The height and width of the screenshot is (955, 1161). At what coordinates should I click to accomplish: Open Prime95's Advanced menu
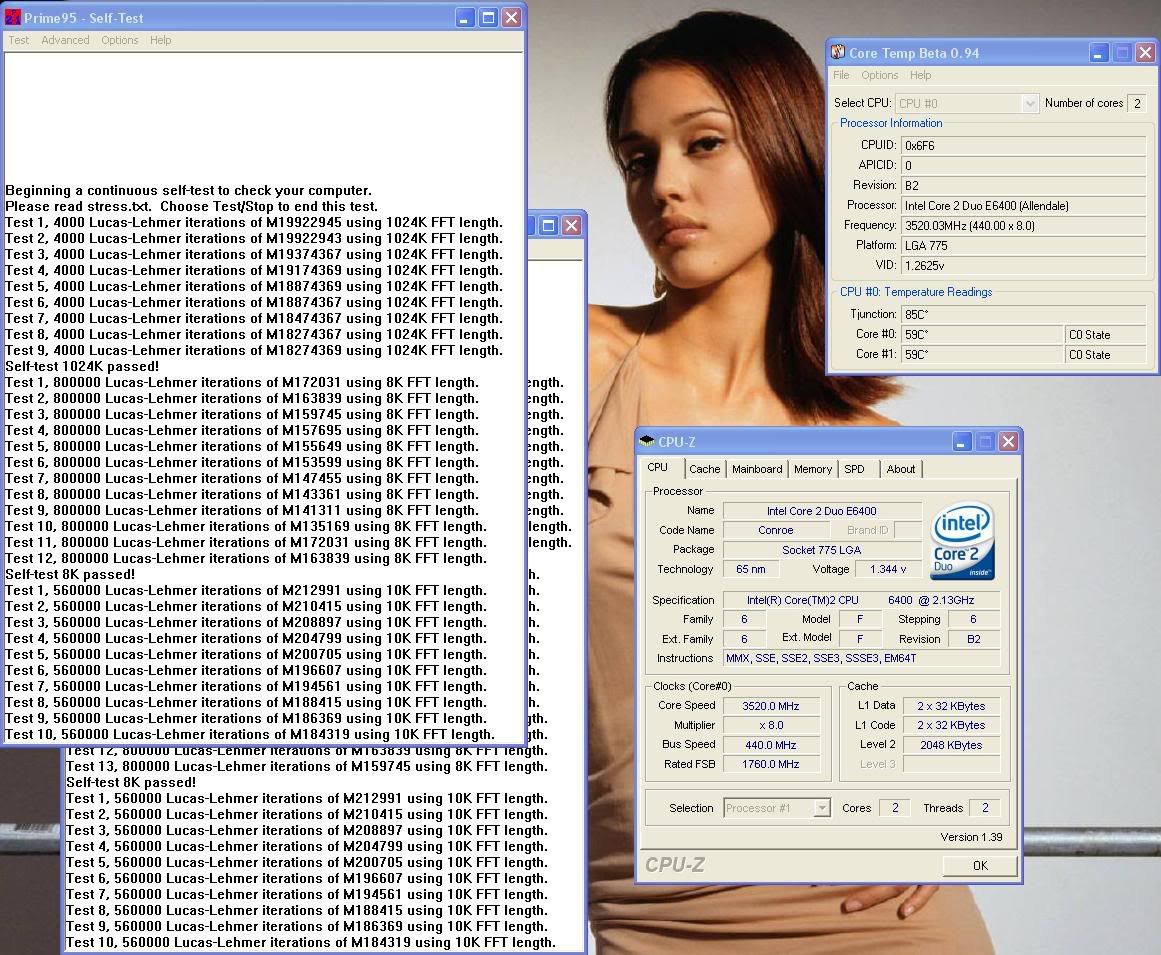65,40
